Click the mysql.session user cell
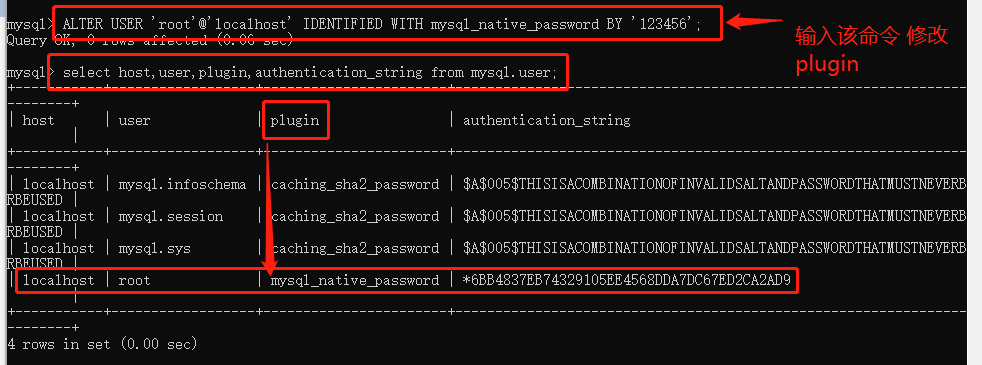The height and width of the screenshot is (365, 982). coord(170,216)
